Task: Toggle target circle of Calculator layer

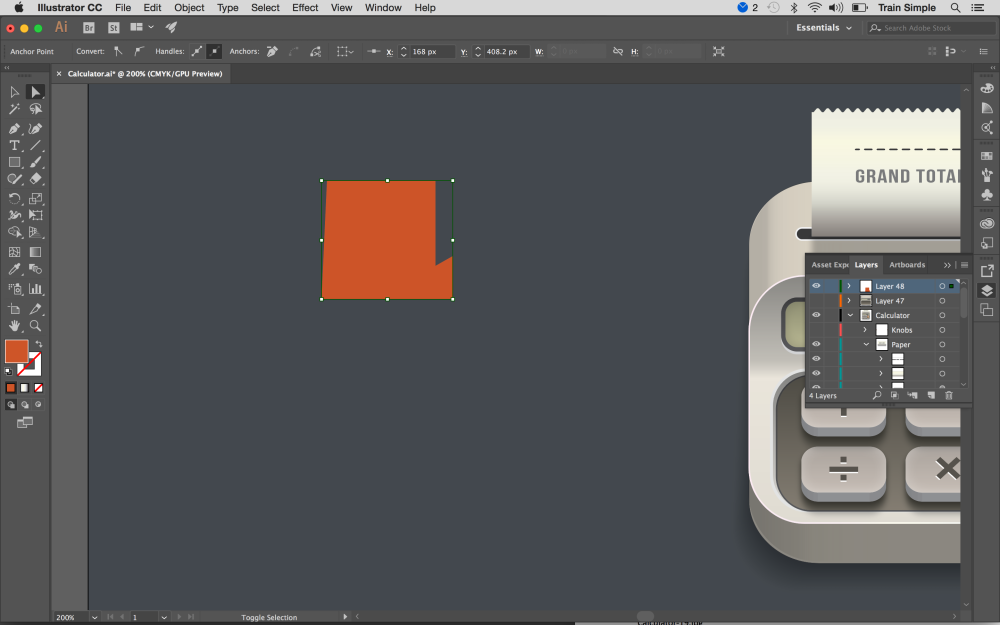Action: [x=942, y=315]
